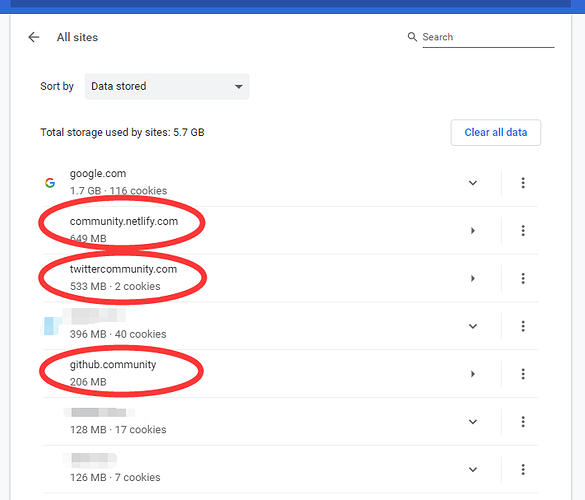585x500 pixels.
Task: Expand the 396 MB 40 cookies site group
Action: tap(473, 326)
